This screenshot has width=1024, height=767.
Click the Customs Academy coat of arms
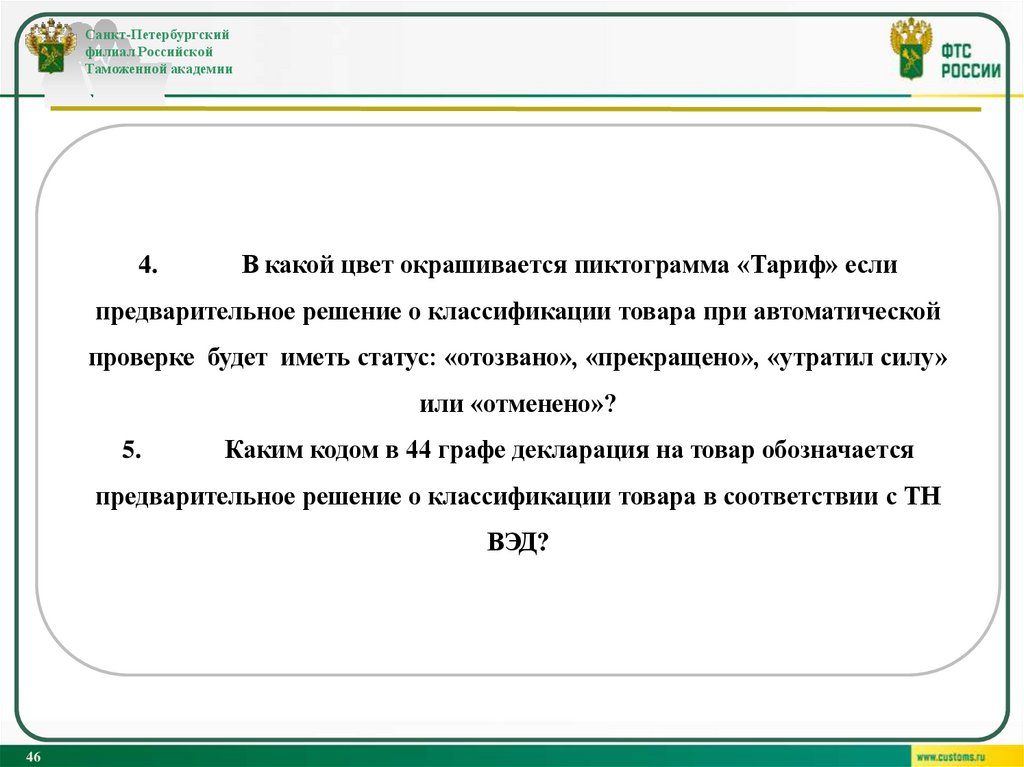point(50,46)
